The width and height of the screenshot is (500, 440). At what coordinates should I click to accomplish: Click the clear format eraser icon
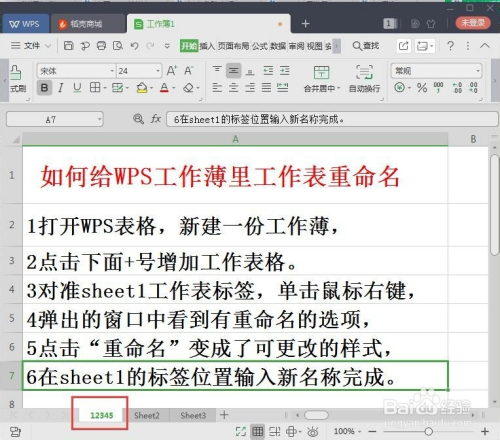pos(188,88)
